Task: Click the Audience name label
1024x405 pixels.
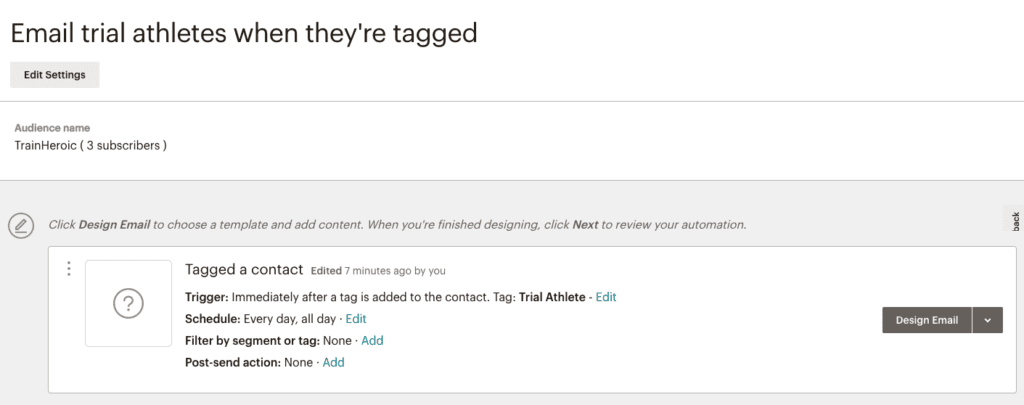Action: (x=52, y=128)
